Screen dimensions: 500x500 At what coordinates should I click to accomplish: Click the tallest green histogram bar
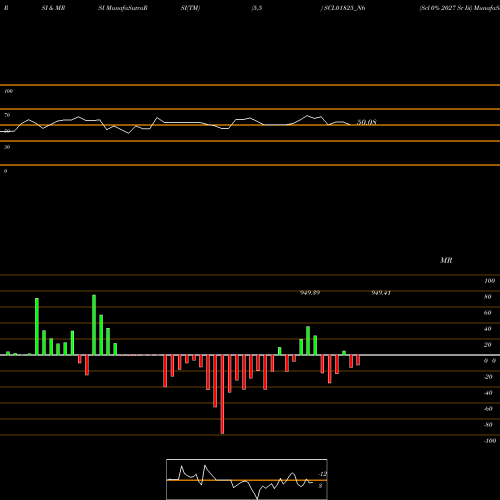point(94,325)
